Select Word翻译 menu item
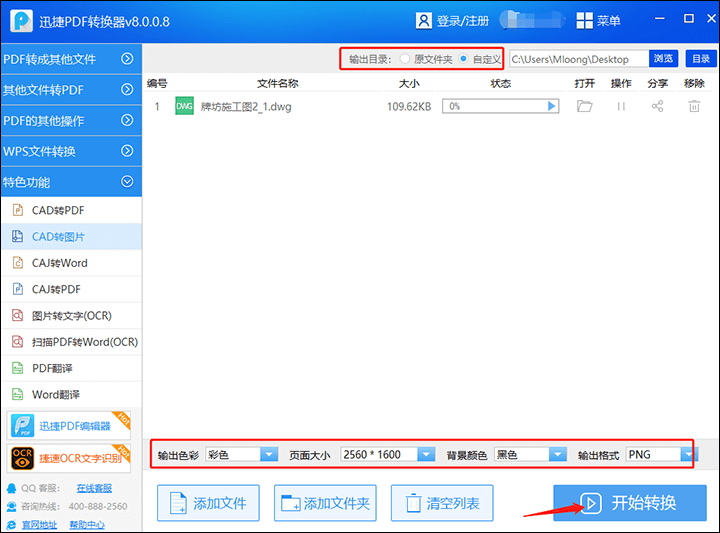The height and width of the screenshot is (533, 720). click(x=71, y=394)
